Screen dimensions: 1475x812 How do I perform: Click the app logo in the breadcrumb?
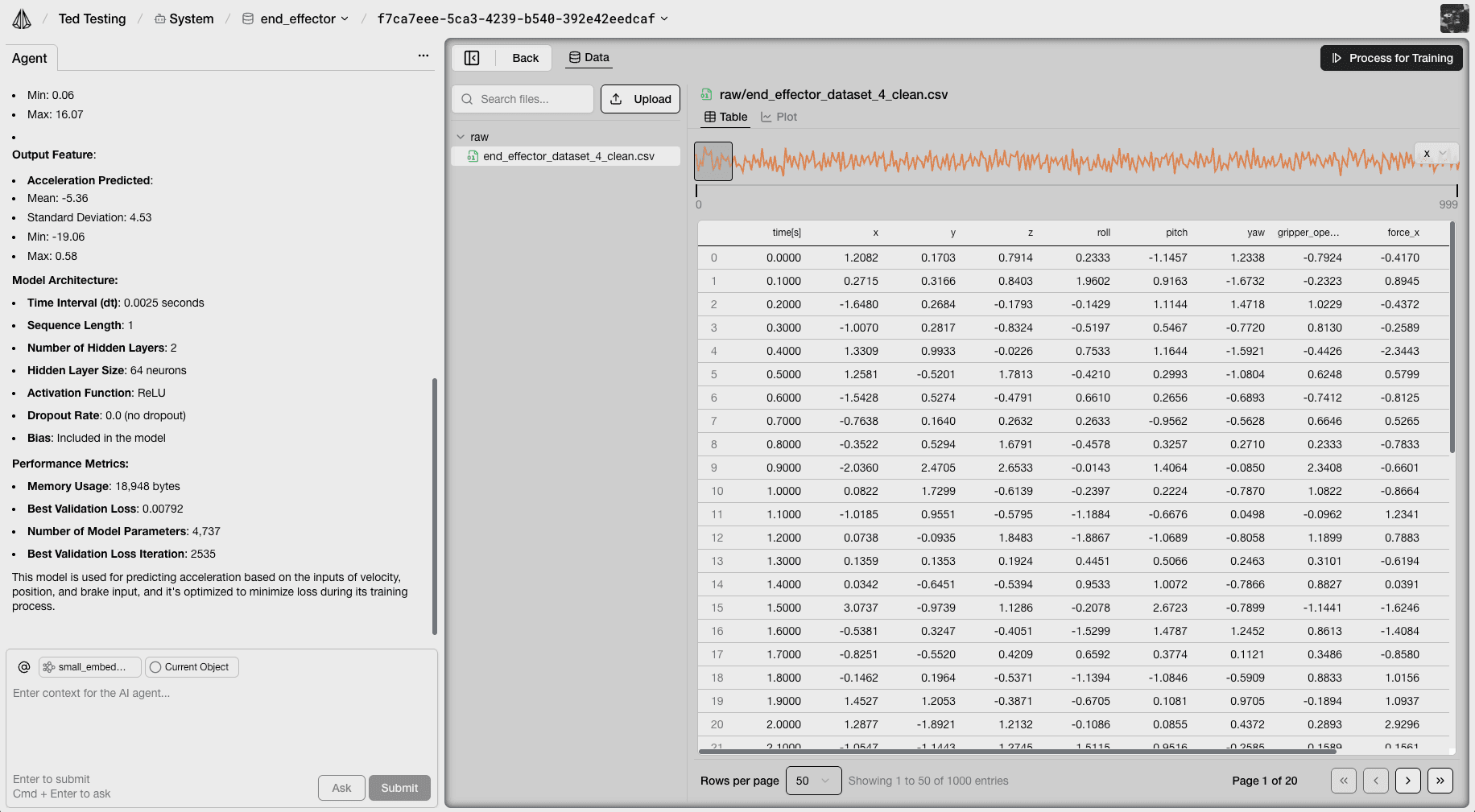[22, 18]
